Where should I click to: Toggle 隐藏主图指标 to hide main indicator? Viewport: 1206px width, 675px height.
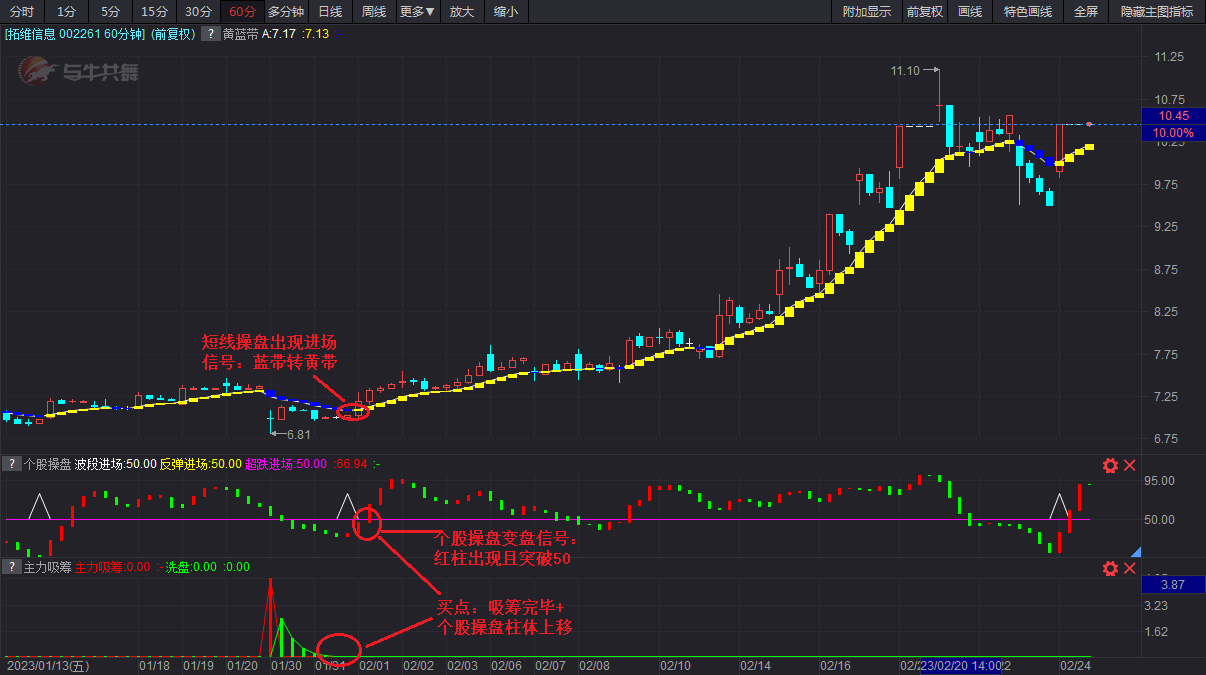pos(1157,12)
